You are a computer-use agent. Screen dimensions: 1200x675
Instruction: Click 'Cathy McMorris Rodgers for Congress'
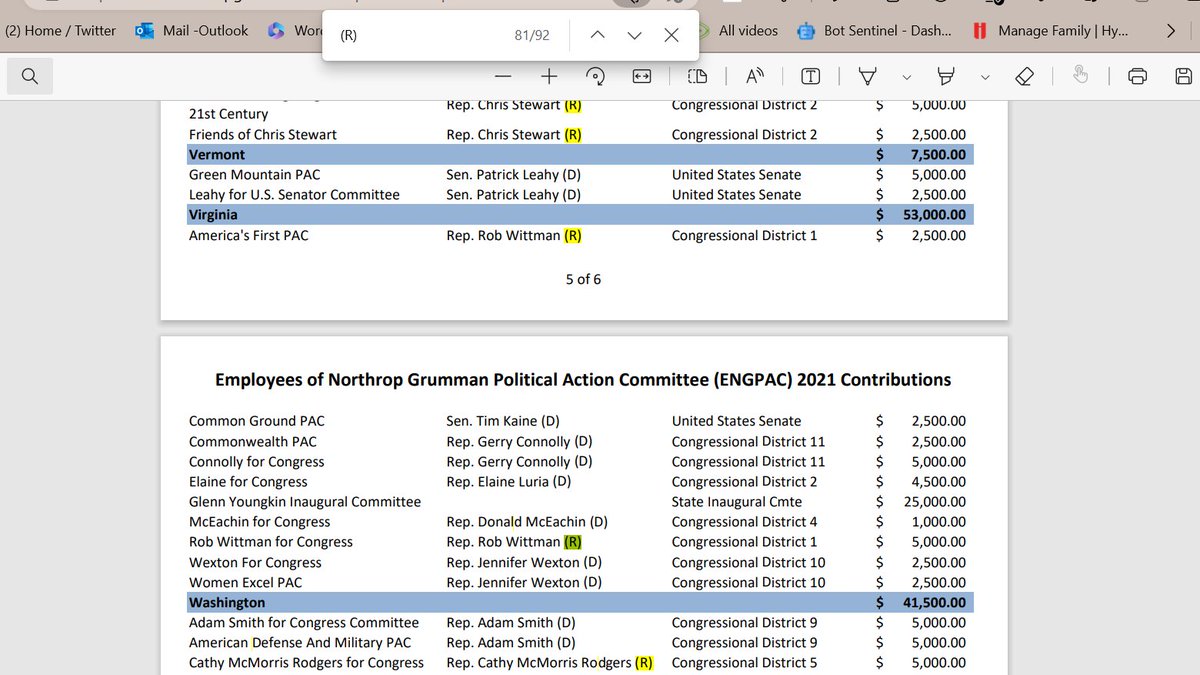pos(306,662)
